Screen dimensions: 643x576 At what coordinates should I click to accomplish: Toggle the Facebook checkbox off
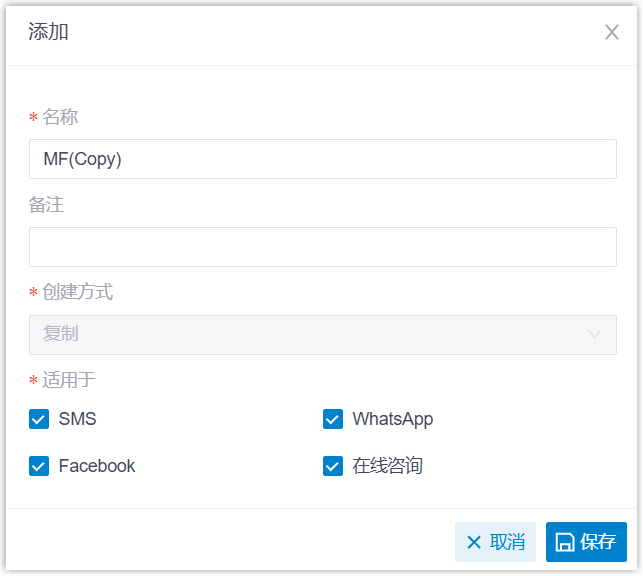point(39,466)
